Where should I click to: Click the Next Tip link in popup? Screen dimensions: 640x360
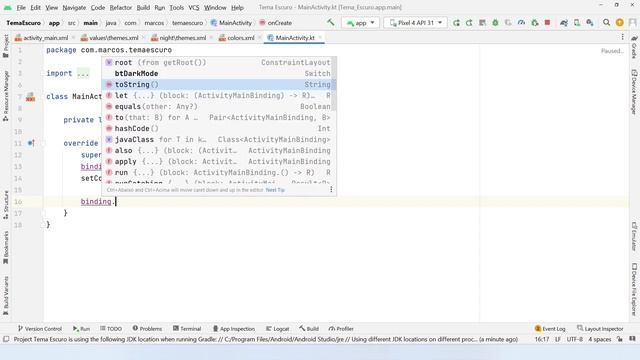[275, 190]
